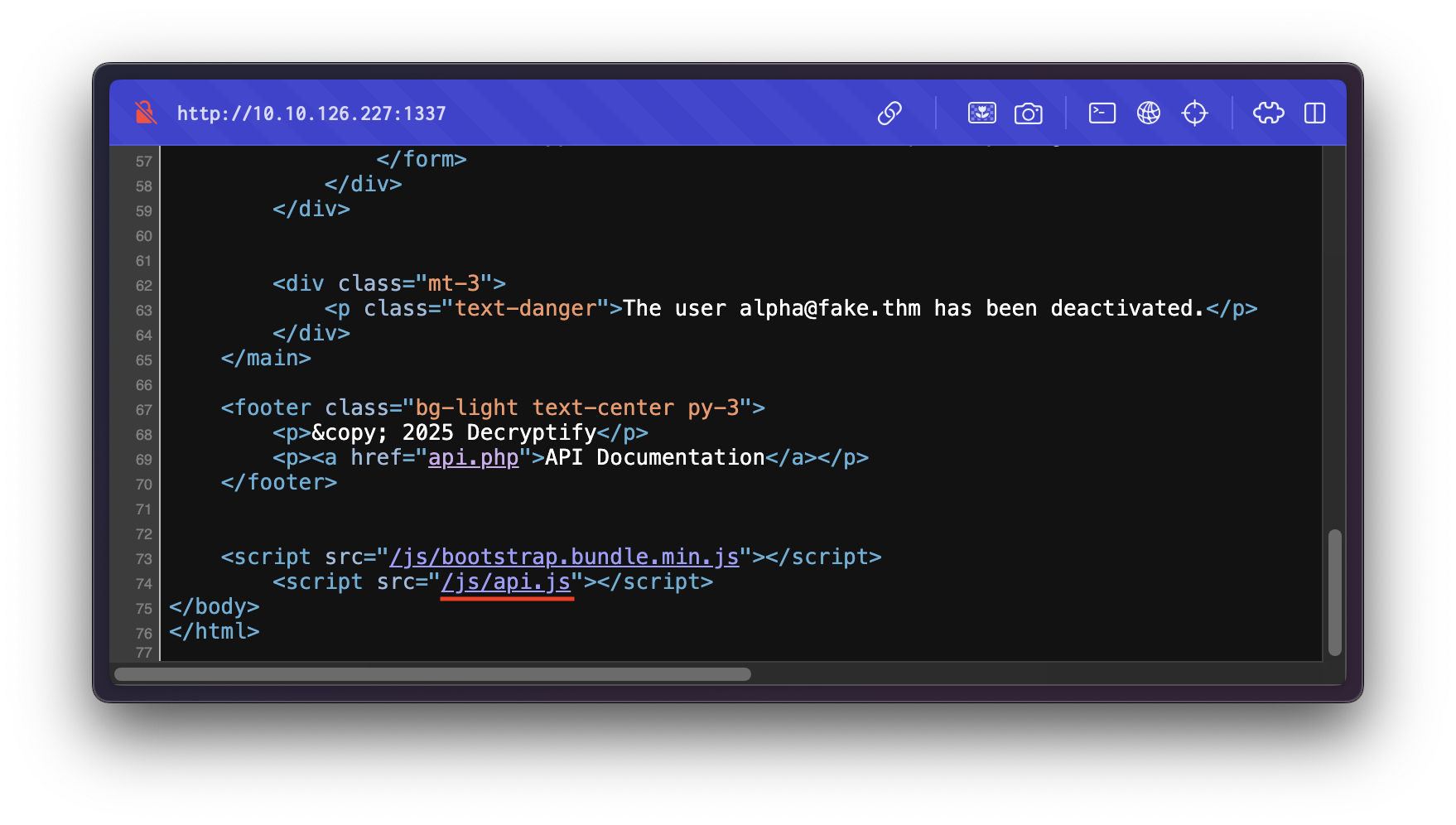Toggle the split panel layout icon
1456x825 pixels.
(1315, 113)
